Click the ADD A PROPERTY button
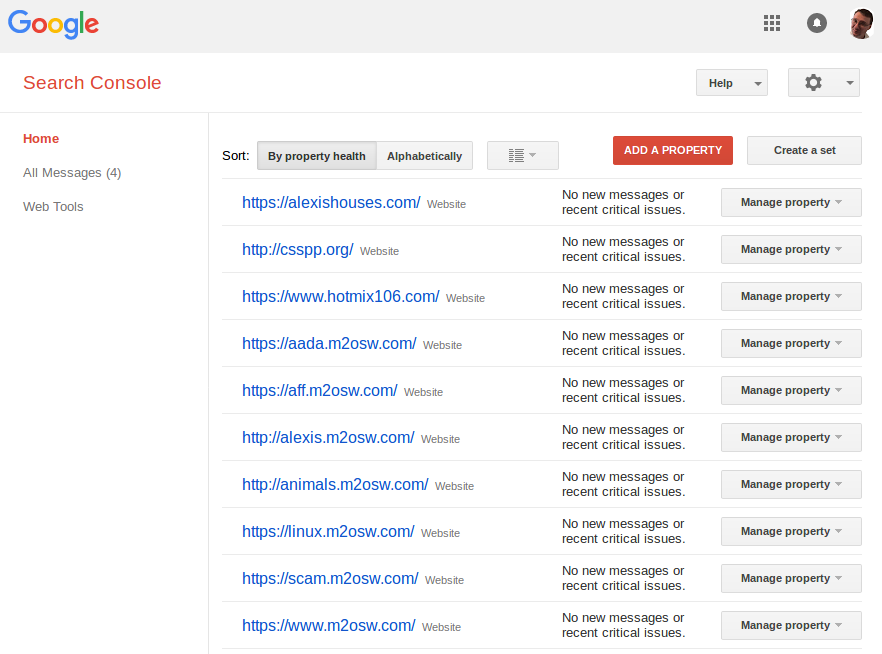This screenshot has height=654, width=882. point(673,150)
